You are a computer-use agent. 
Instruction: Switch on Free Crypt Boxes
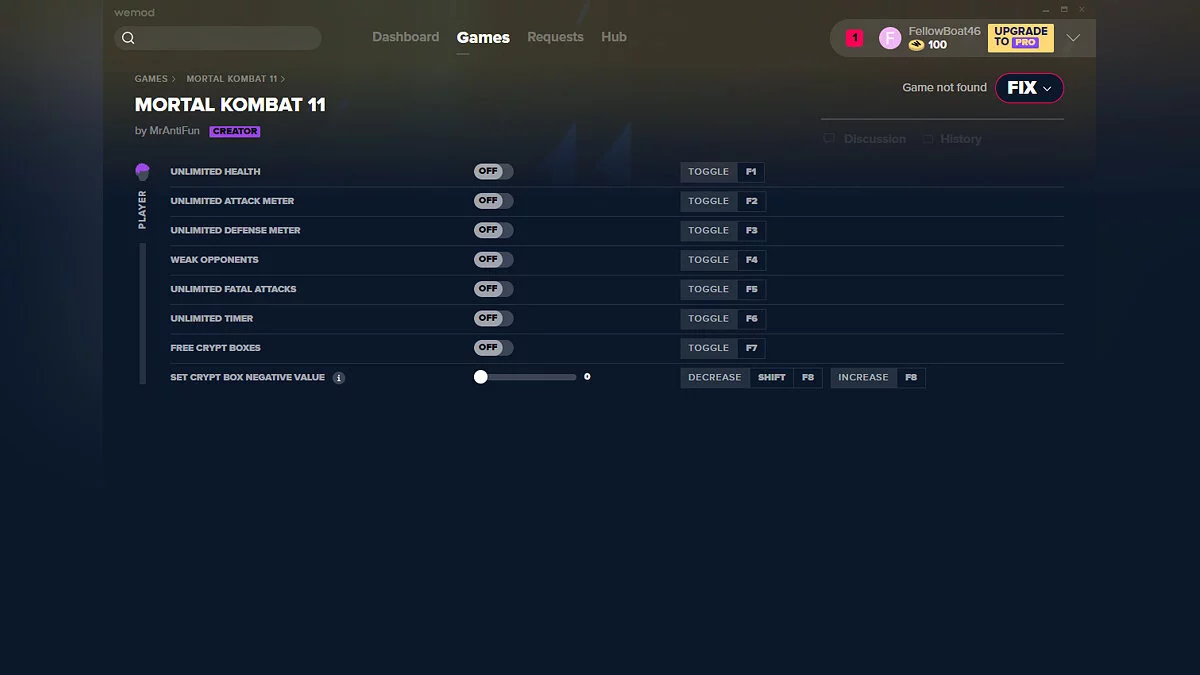click(x=493, y=348)
